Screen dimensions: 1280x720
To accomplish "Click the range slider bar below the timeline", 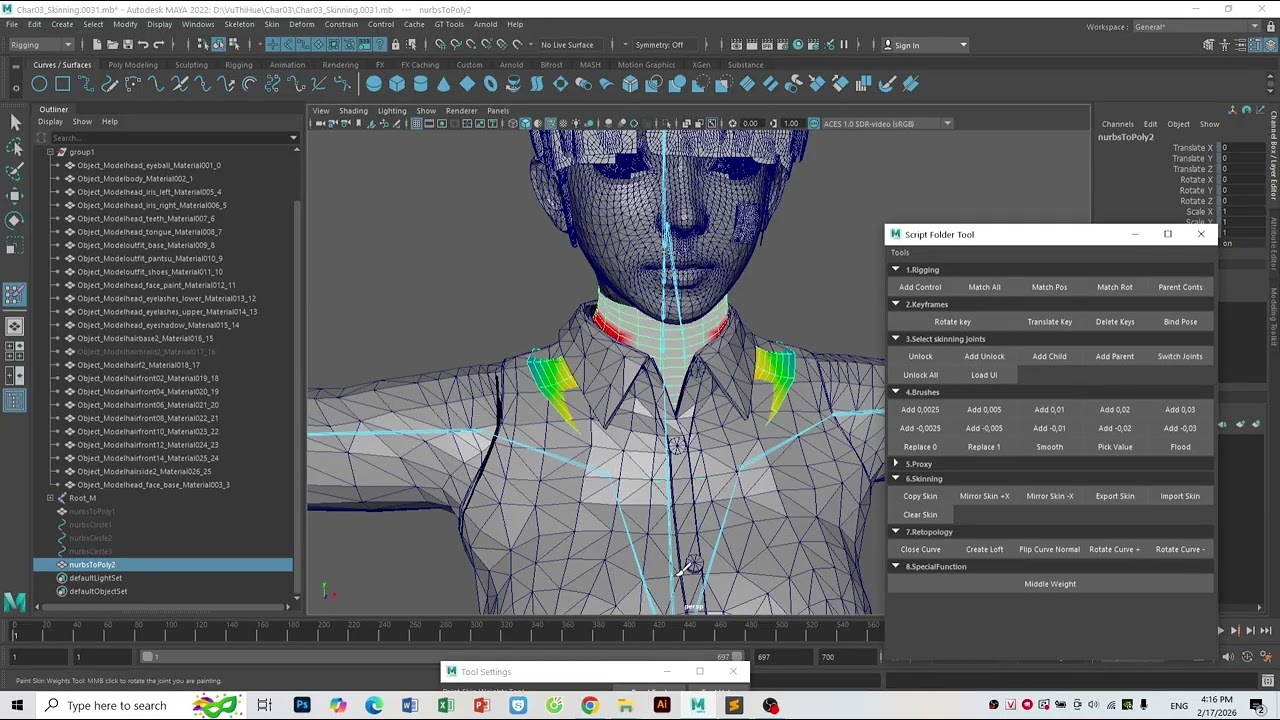I will [440, 657].
